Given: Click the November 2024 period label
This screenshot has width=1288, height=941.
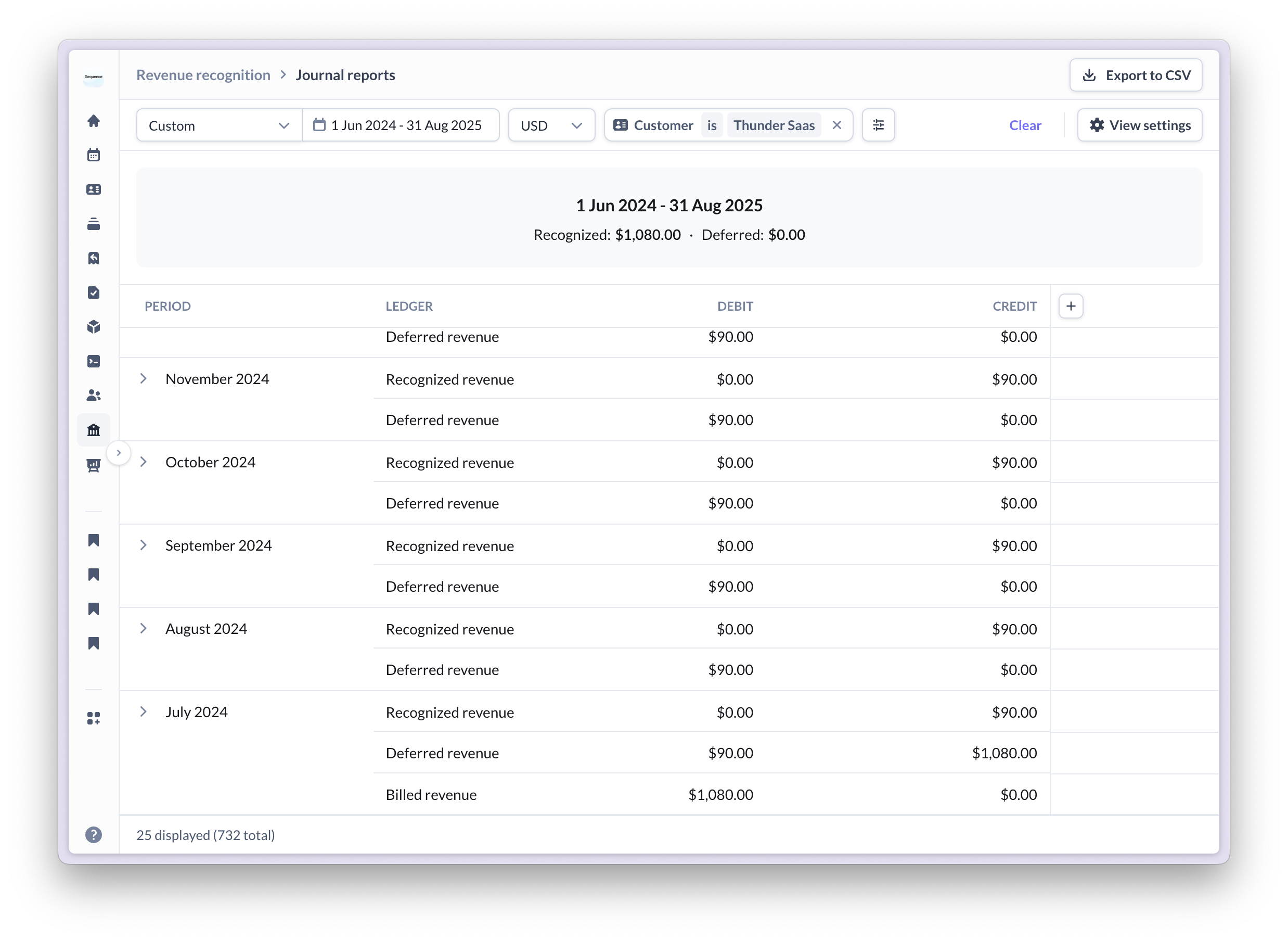Looking at the screenshot, I should coord(217,378).
